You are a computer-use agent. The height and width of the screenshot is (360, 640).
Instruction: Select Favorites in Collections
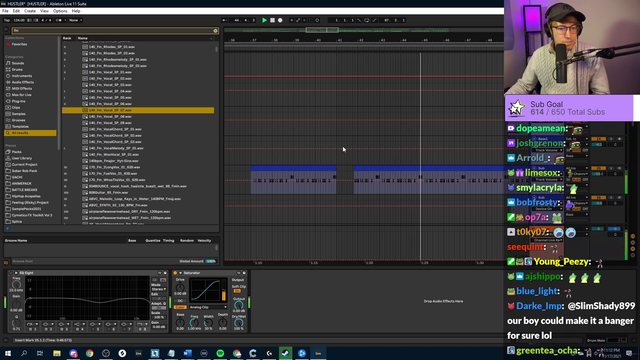click(x=19, y=44)
